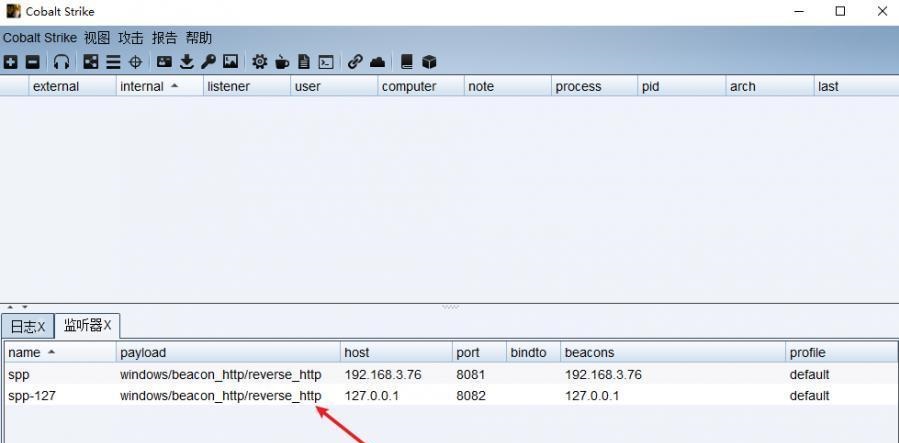Open the 攻击 menu
The image size is (899, 443).
point(131,38)
